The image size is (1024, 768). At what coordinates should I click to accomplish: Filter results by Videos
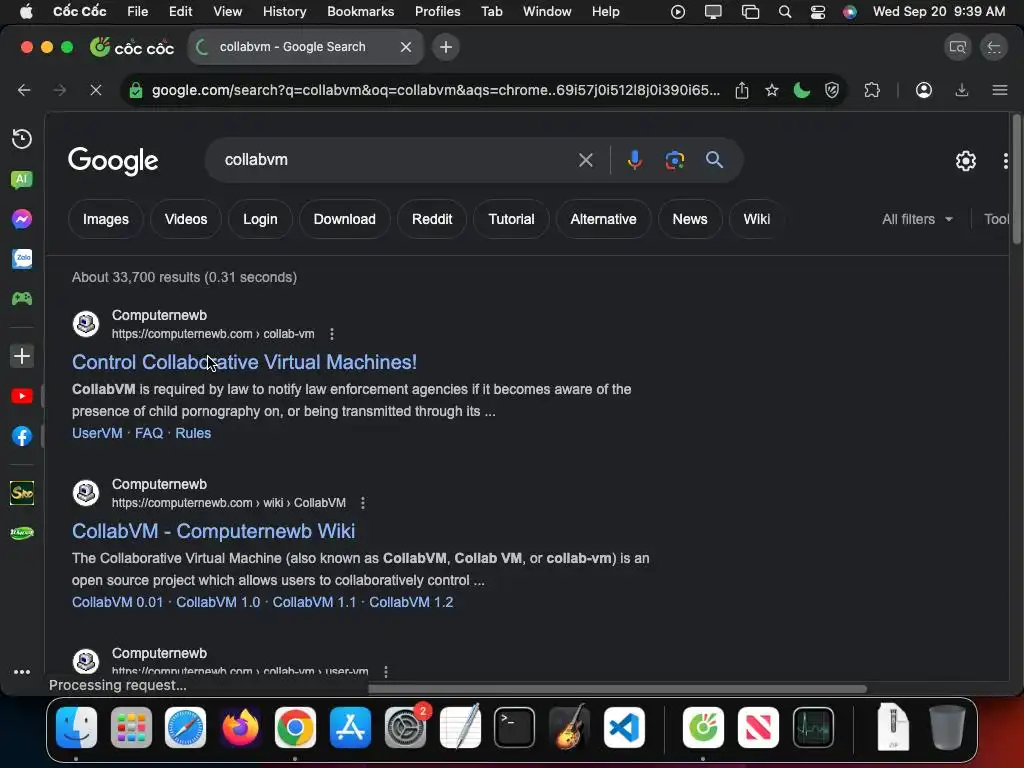point(186,219)
